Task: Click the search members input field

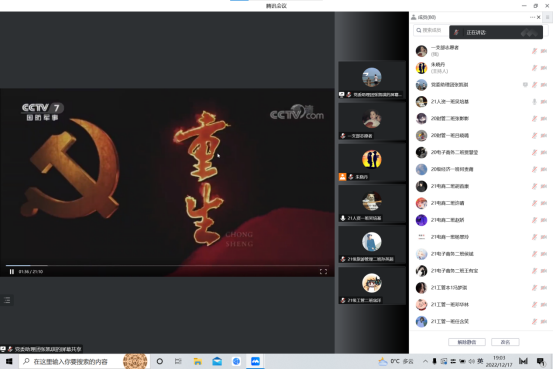Action: click(x=431, y=30)
